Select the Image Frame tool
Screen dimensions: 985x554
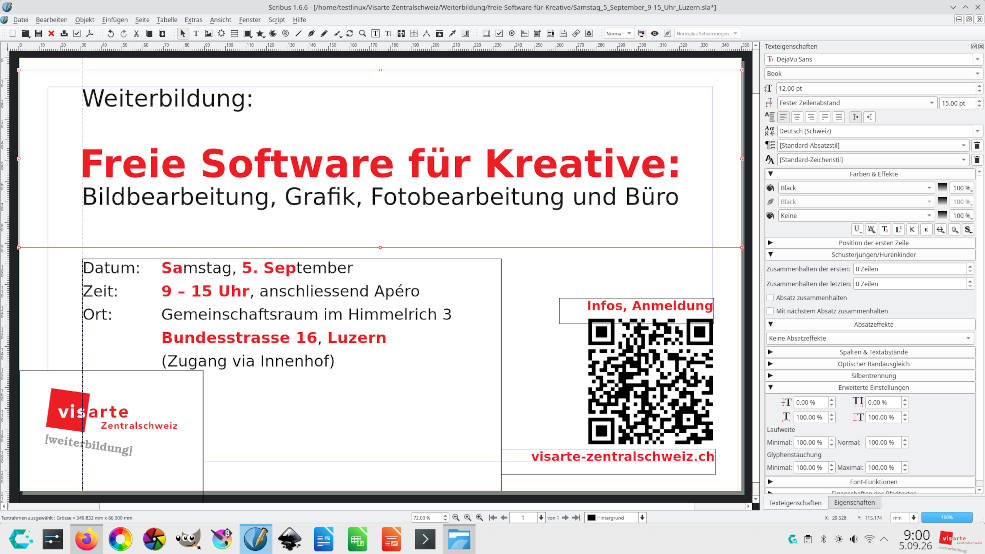(x=208, y=33)
